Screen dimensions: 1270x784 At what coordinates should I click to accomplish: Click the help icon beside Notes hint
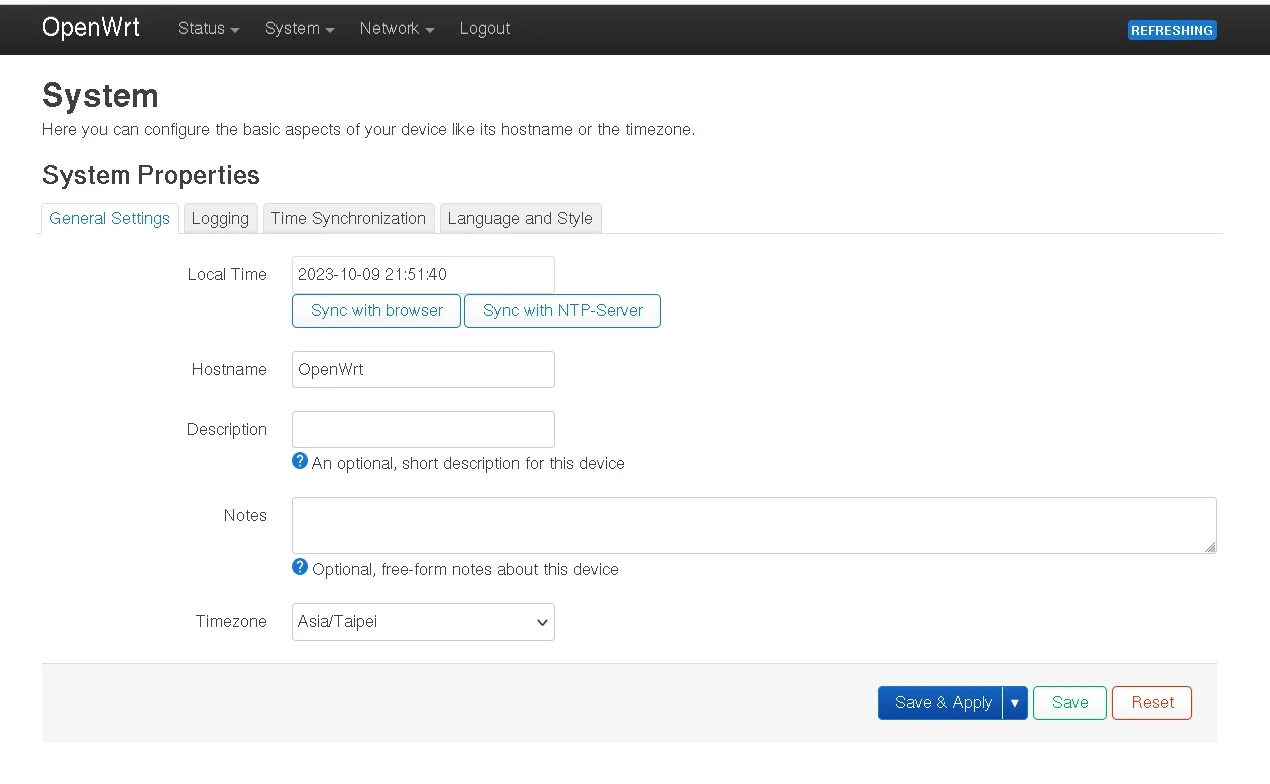(300, 567)
